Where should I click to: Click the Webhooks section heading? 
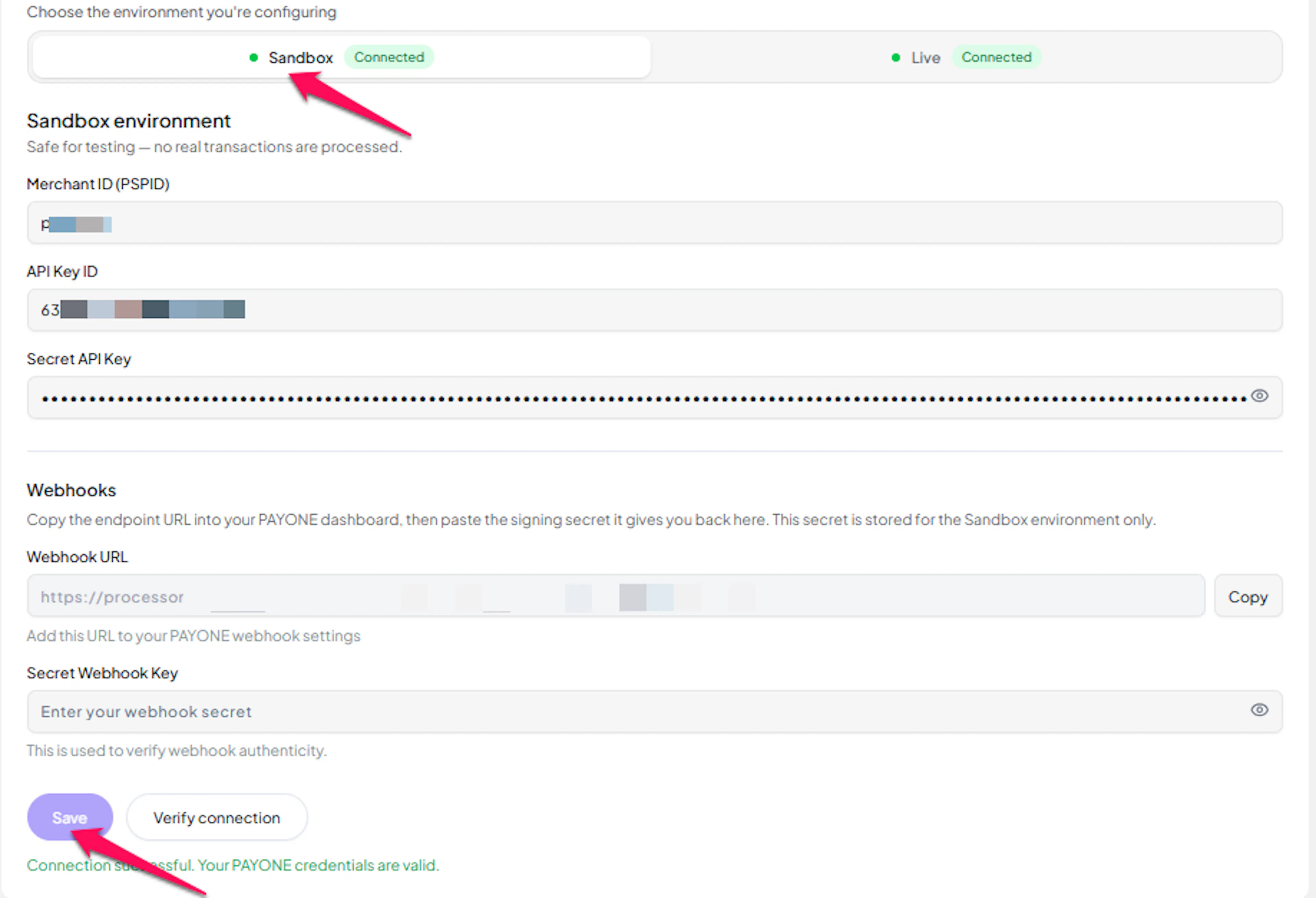coord(71,490)
